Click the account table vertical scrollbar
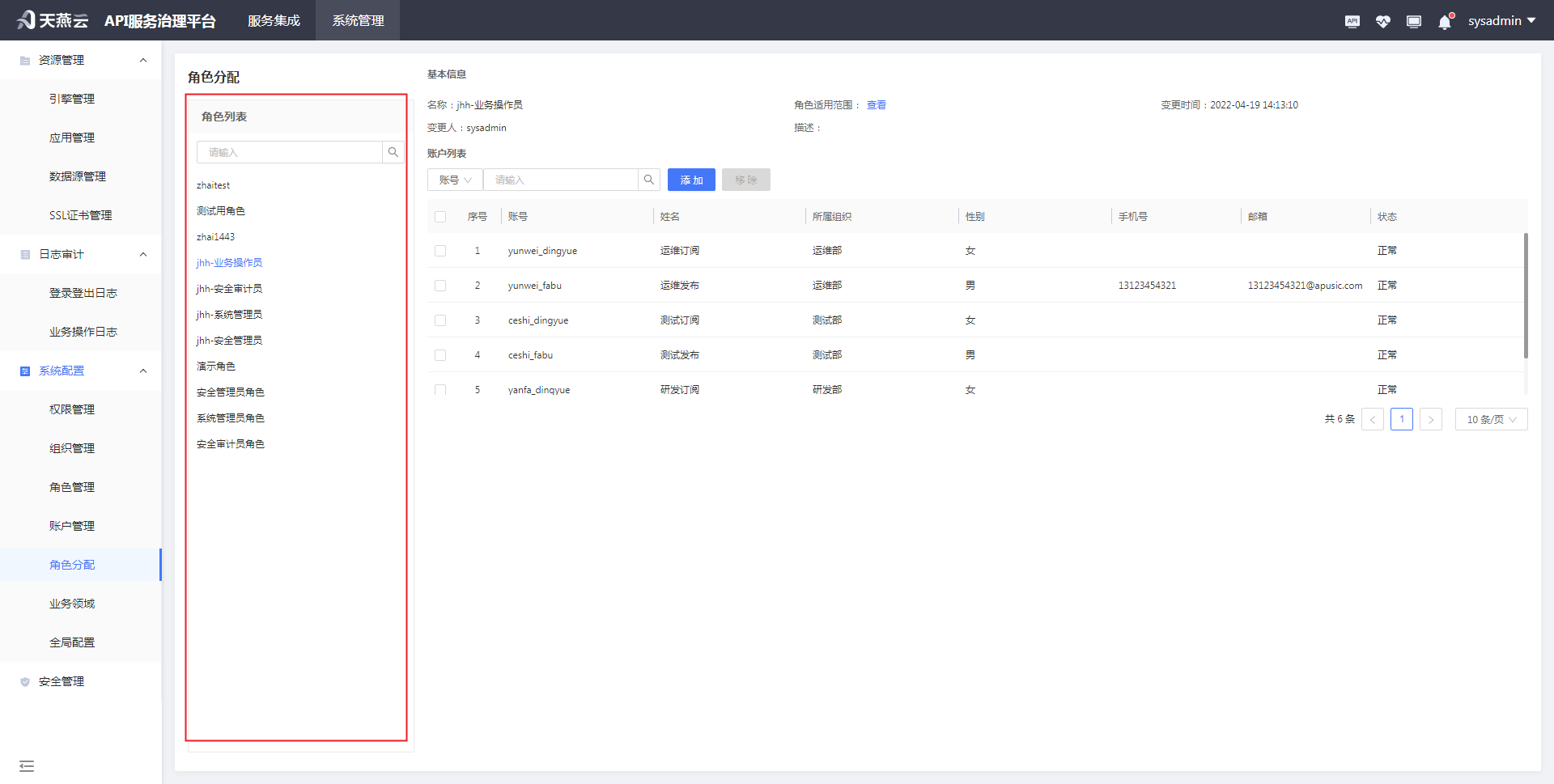Screen dimensions: 1554x784 pos(1526,295)
